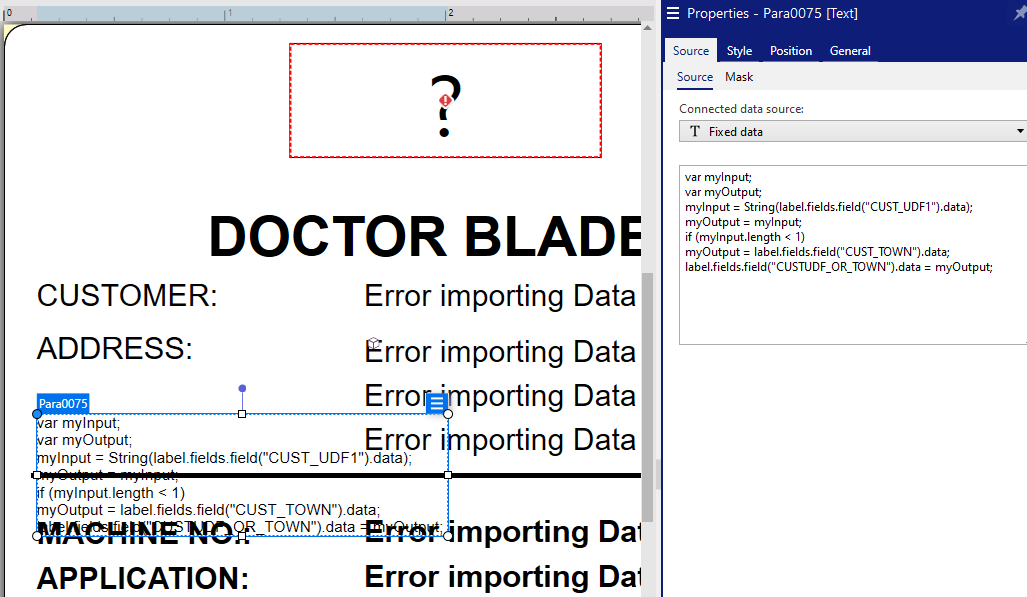This screenshot has width=1027, height=597.
Task: Select the ADDRESS: label text
Action: pyautogui.click(x=115, y=349)
